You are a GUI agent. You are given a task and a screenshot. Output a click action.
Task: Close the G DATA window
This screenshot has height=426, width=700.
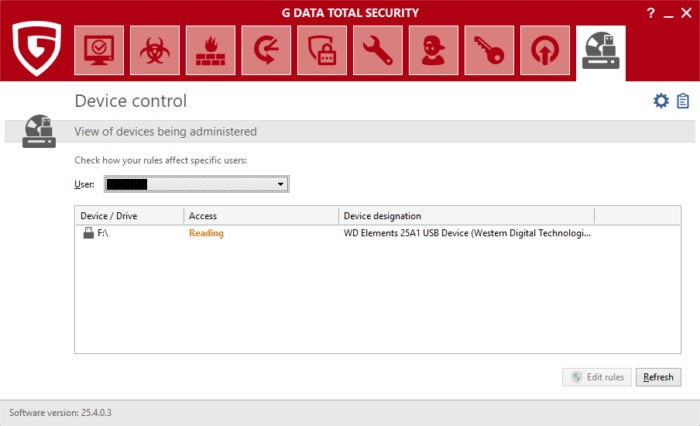(x=687, y=13)
